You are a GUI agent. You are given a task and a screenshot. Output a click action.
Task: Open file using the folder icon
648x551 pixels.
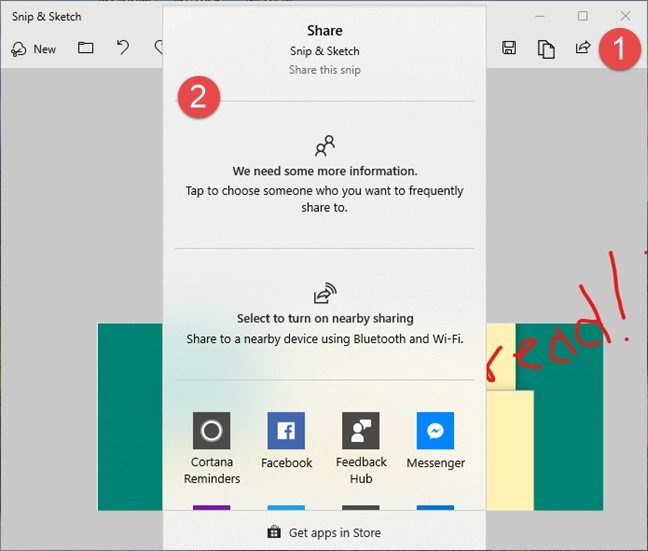(x=86, y=48)
